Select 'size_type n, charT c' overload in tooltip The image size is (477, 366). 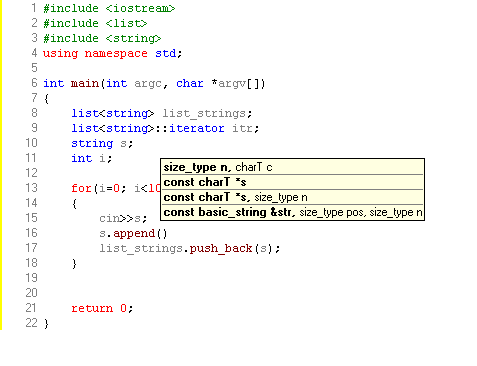292,167
